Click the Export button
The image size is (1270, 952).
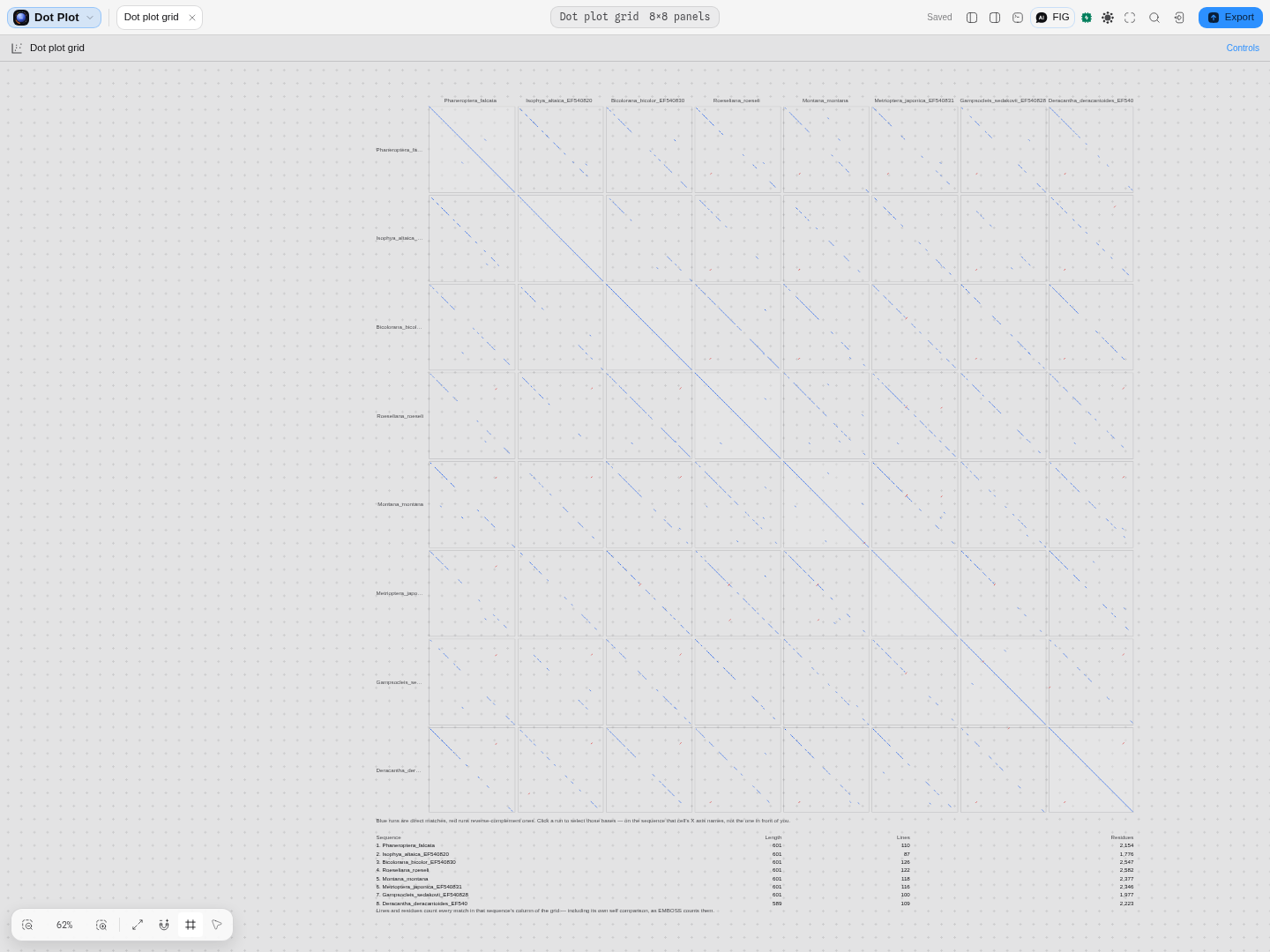[1230, 18]
